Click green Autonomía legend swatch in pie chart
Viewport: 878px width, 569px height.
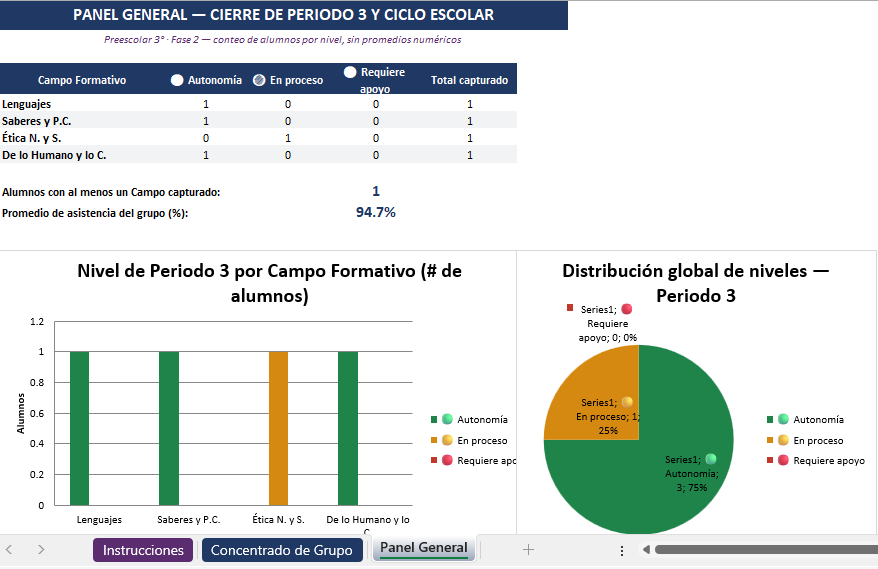[770, 419]
